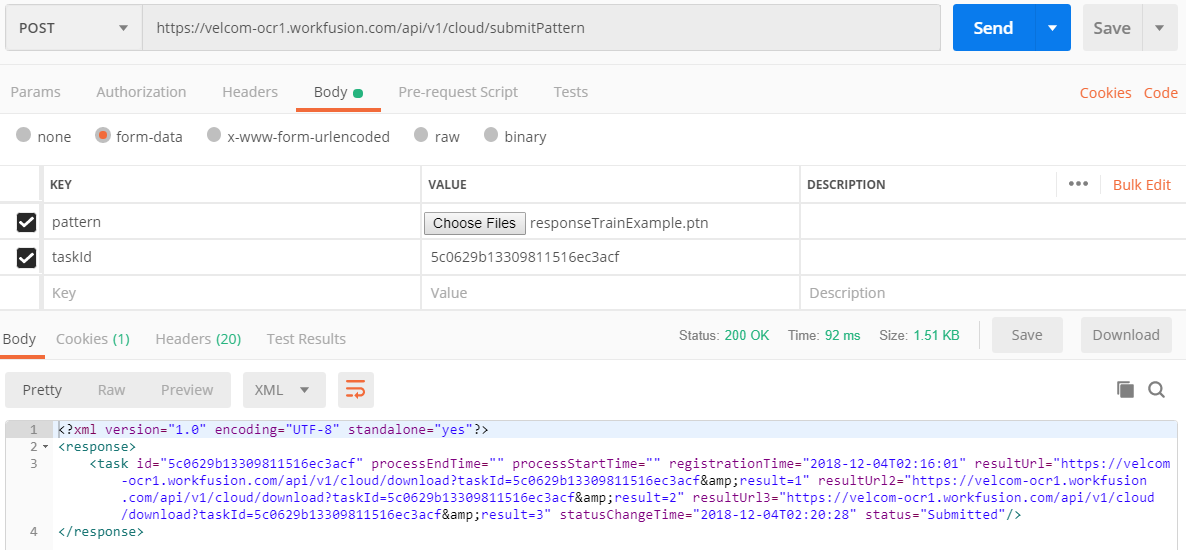This screenshot has height=550, width=1186.
Task: Click the taskId value 5c0629b13309811516ec3acf
Action: tap(525, 258)
